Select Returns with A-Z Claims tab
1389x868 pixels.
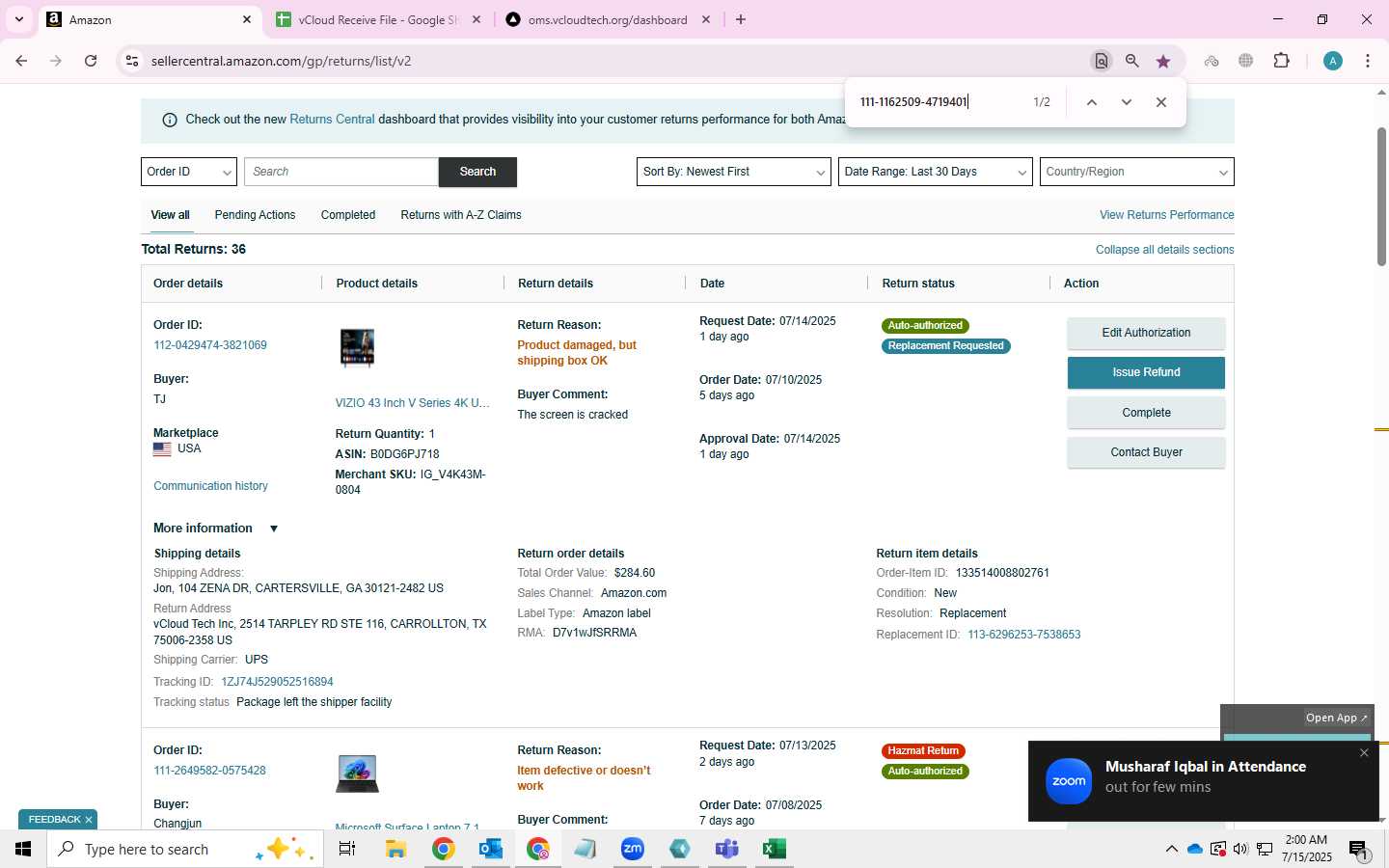coord(461,215)
